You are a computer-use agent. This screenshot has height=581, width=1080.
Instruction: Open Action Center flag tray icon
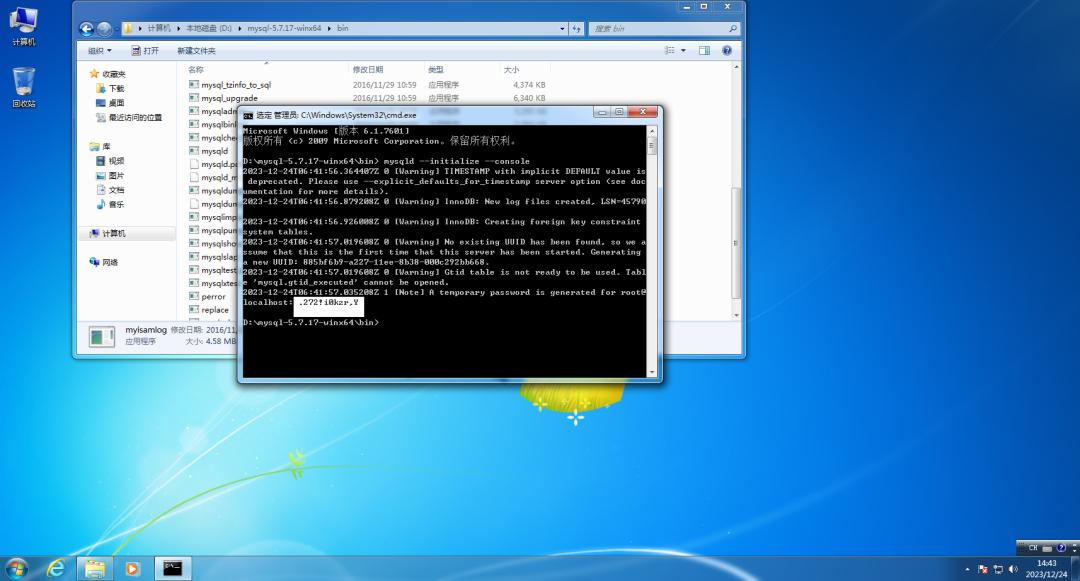983,569
